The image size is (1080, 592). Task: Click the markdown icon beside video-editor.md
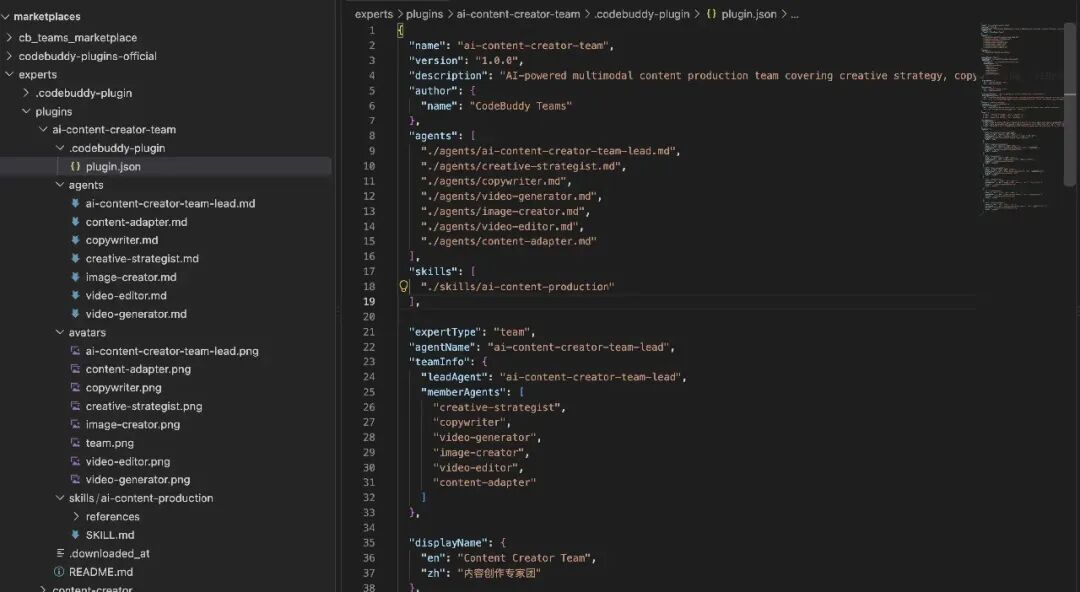(75, 295)
